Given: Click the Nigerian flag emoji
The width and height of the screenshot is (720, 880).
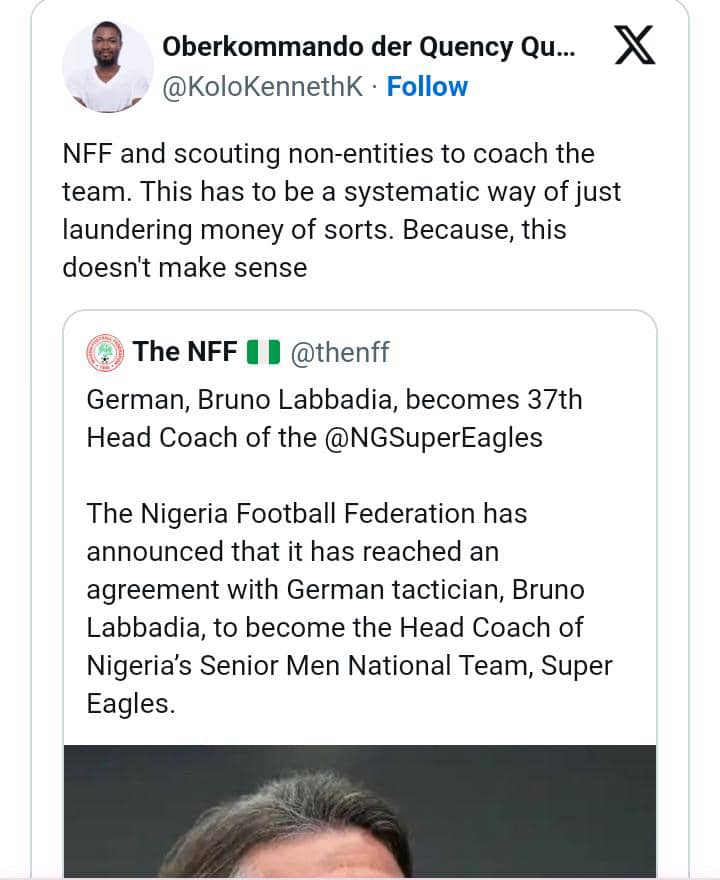Looking at the screenshot, I should click(x=263, y=352).
